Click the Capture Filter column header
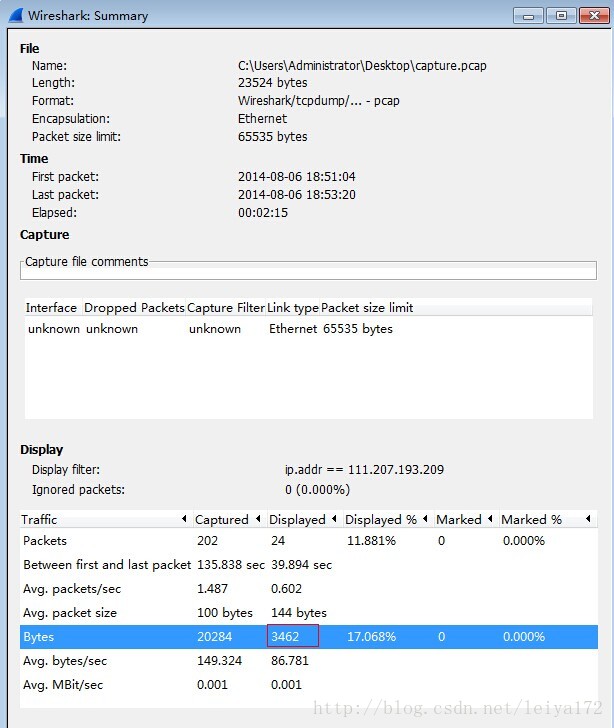Viewport: 614px width, 728px height. 226,308
